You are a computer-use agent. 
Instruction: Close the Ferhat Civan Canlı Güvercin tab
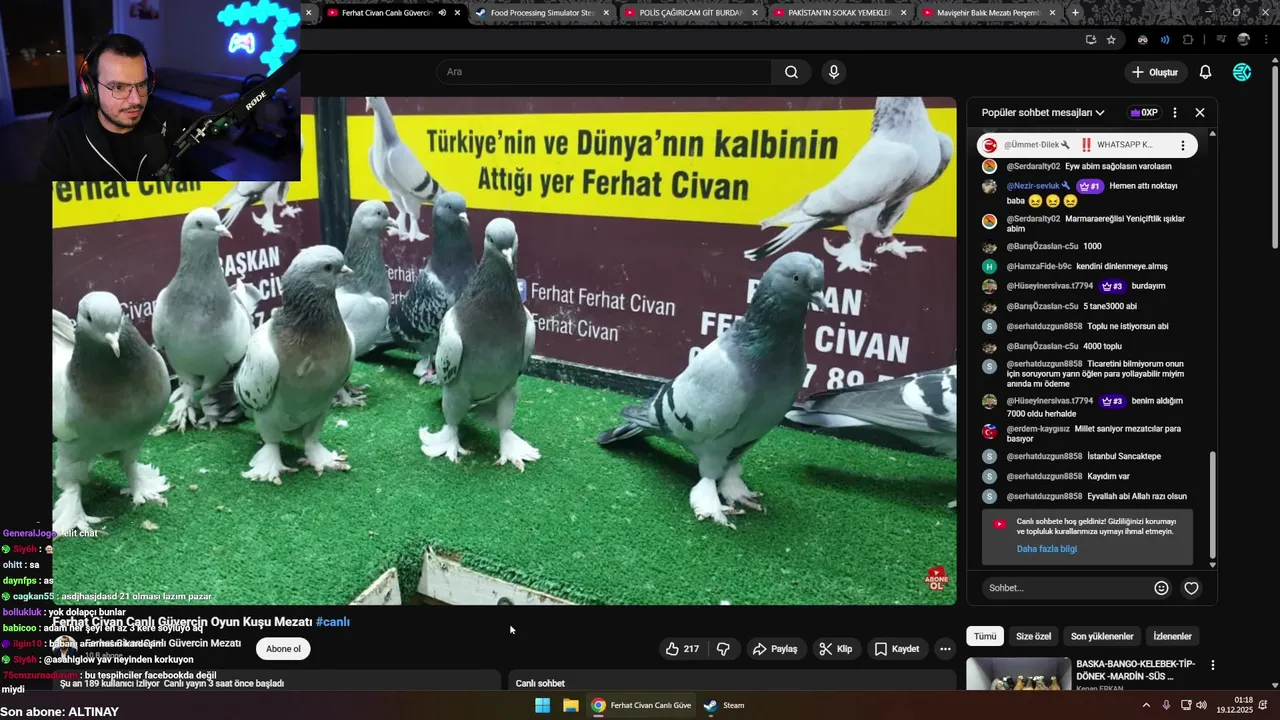(457, 13)
